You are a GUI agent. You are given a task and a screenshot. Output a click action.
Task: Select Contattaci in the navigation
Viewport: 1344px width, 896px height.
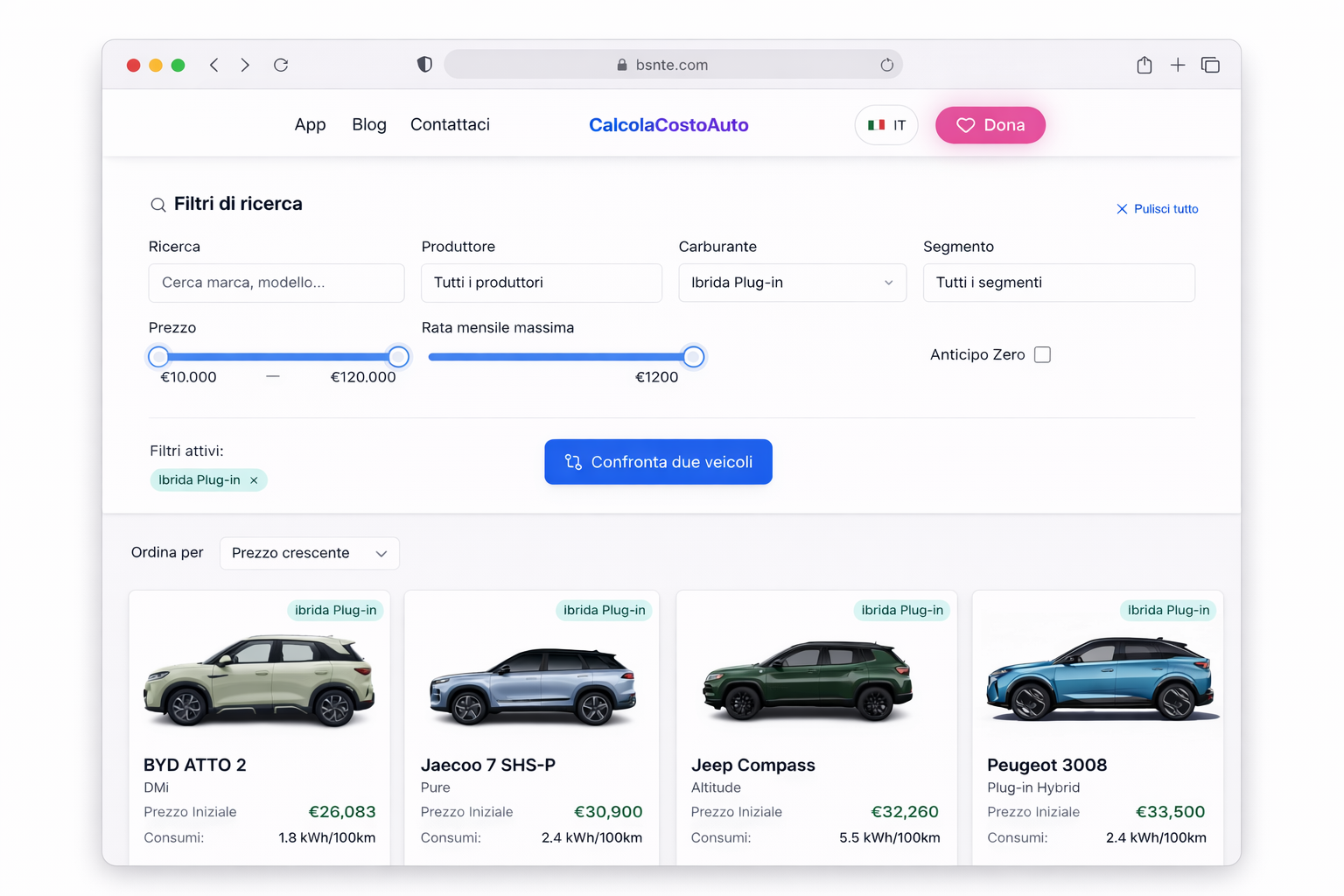tap(450, 124)
